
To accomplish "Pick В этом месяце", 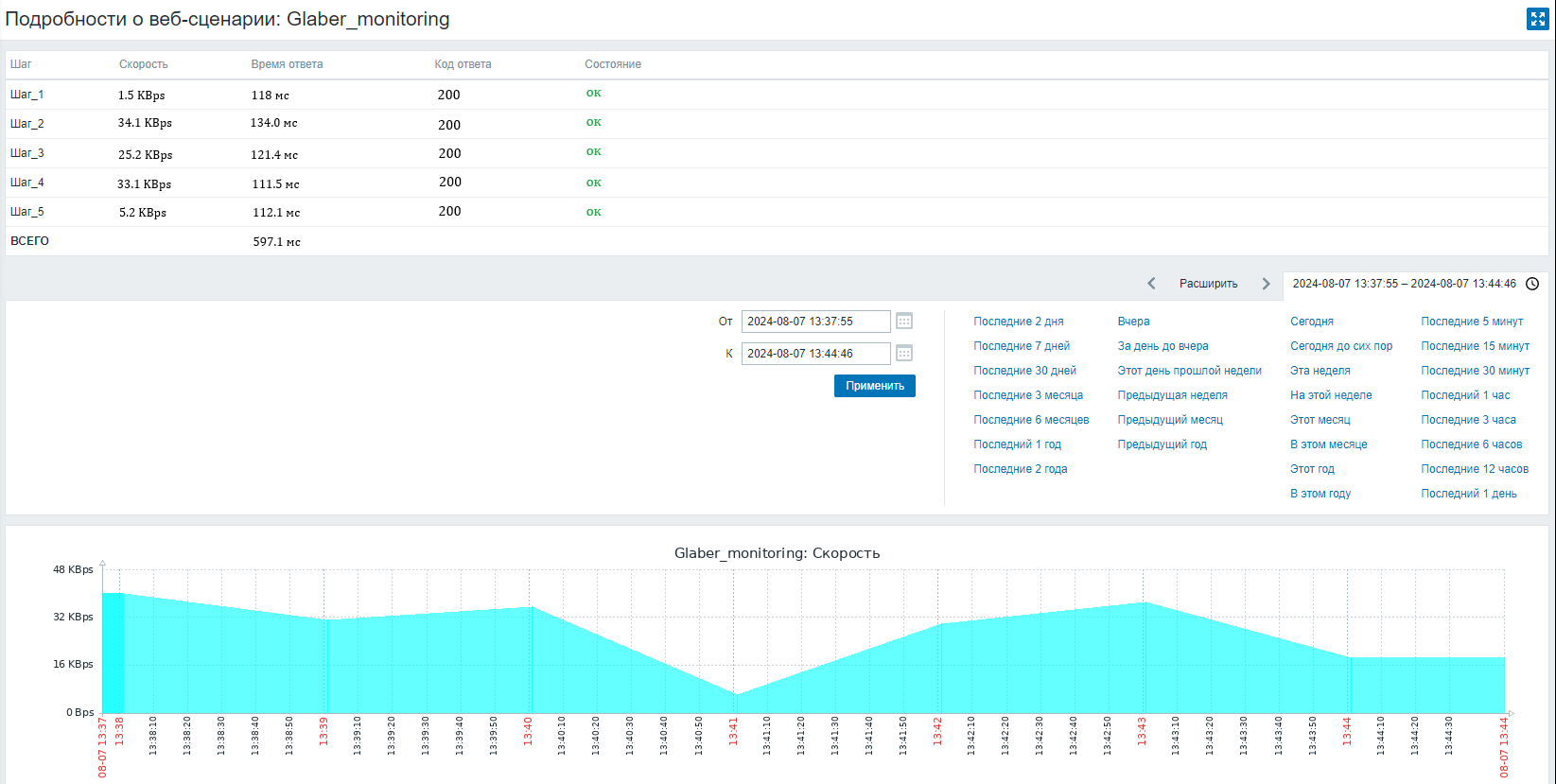I will pos(1329,444).
